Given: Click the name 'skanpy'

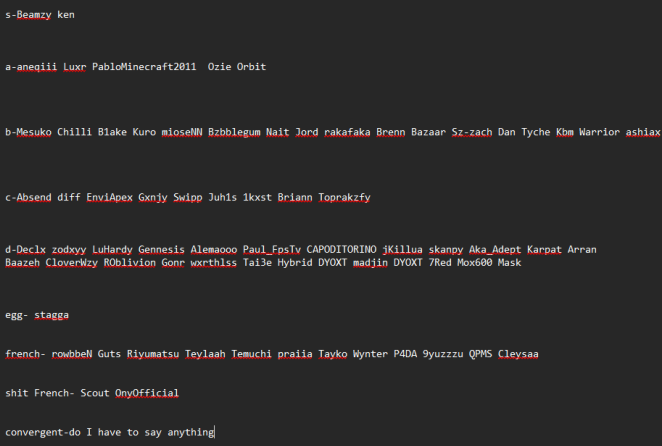Looking at the screenshot, I should [x=446, y=250].
